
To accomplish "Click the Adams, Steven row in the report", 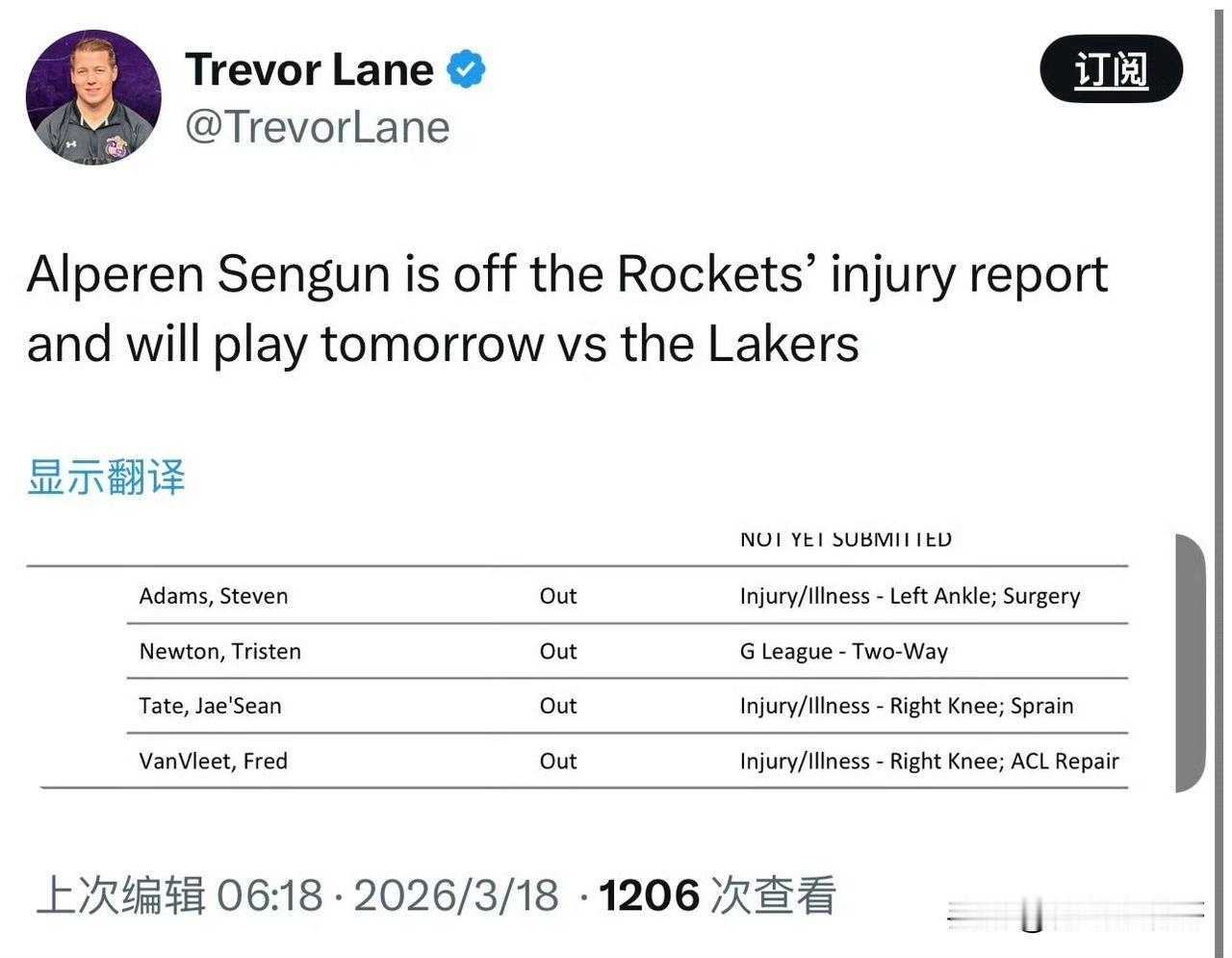I will click(x=214, y=595).
